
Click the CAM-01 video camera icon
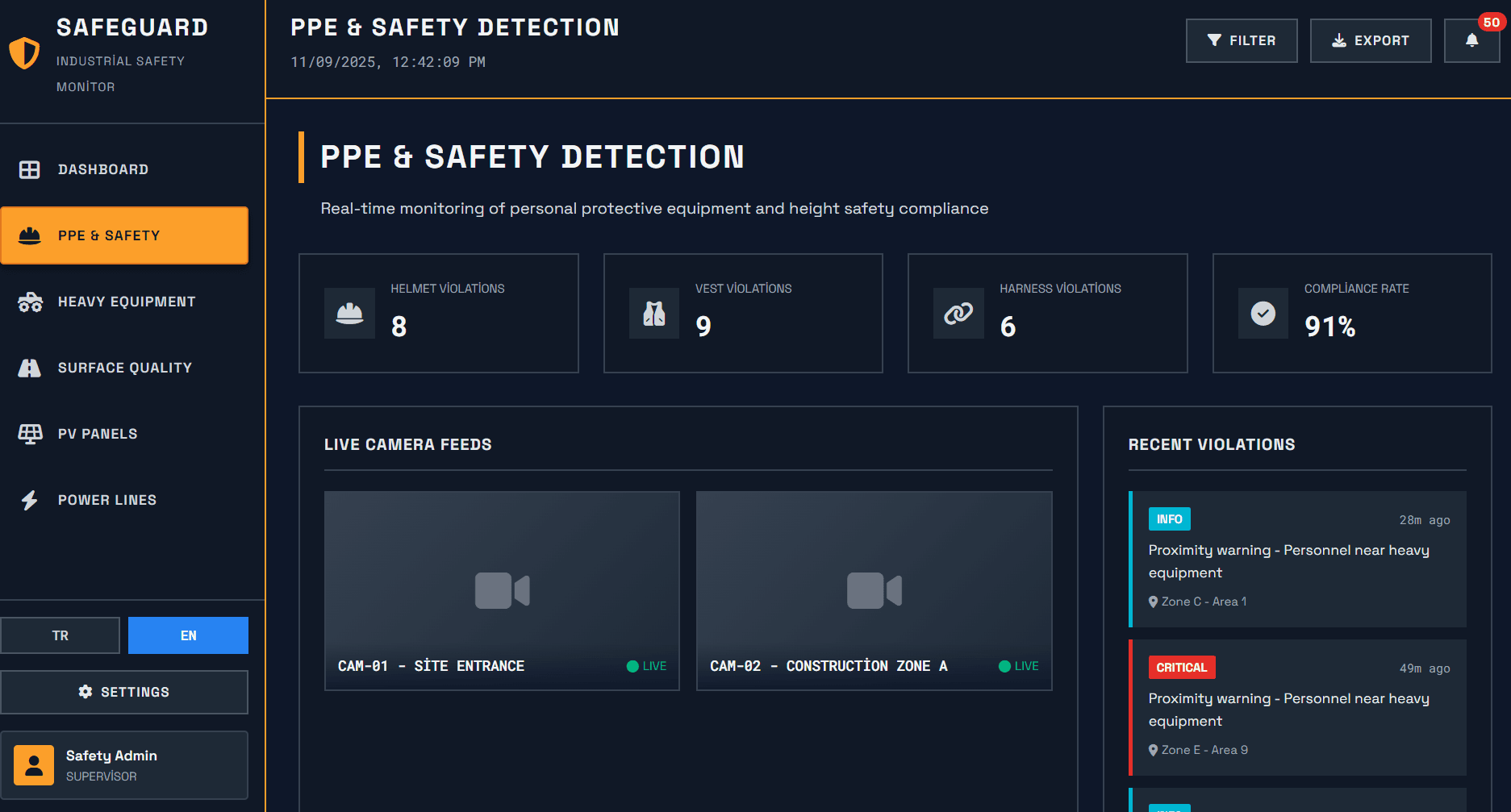[x=502, y=590]
